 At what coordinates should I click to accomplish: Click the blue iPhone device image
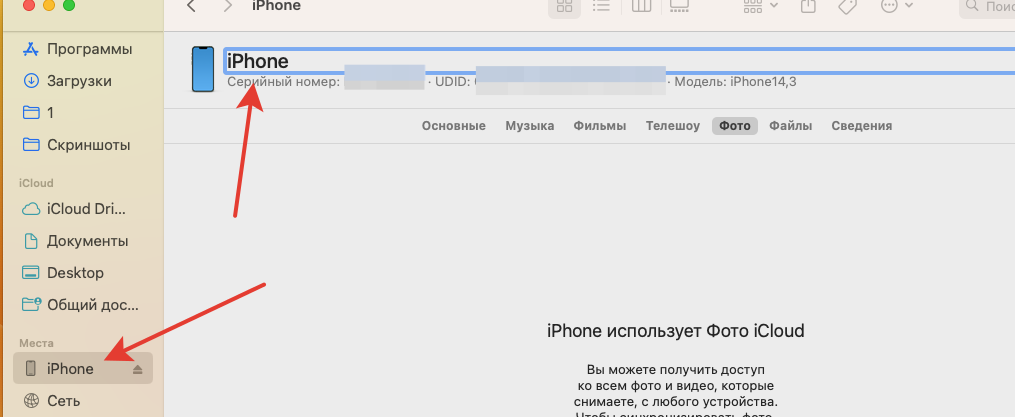203,69
